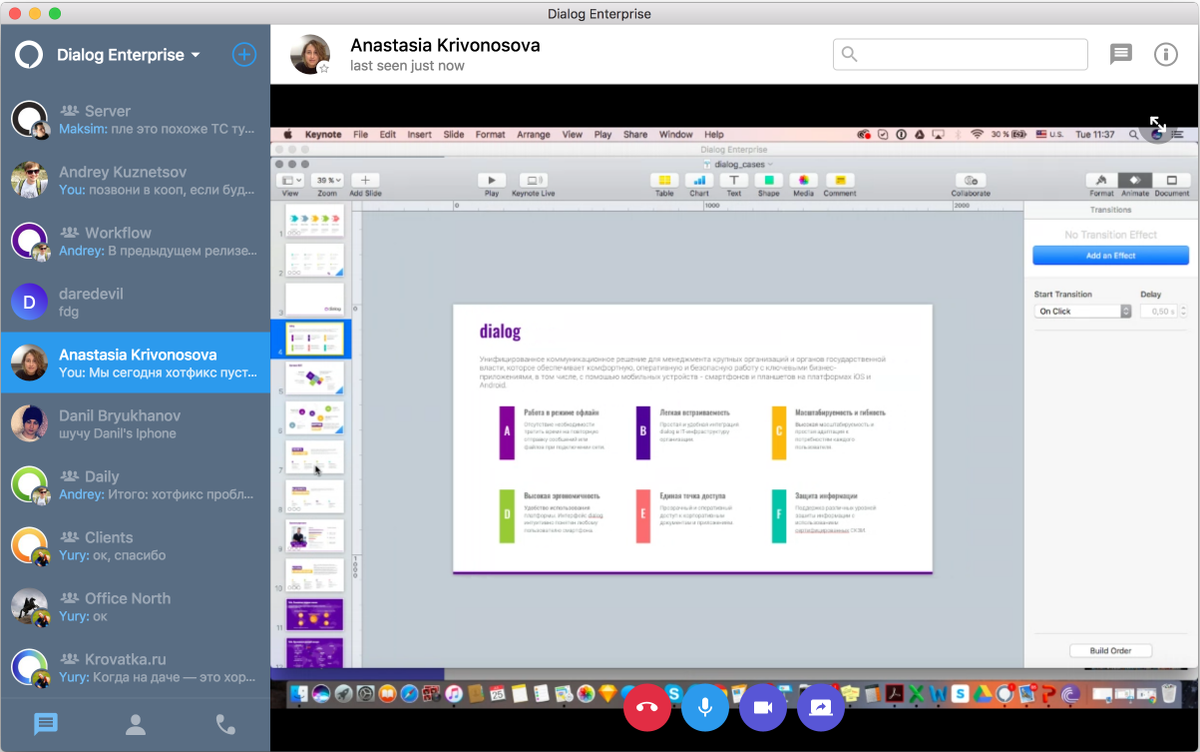
Task: Open the Slide menu in Keynote menu bar
Action: click(x=453, y=134)
